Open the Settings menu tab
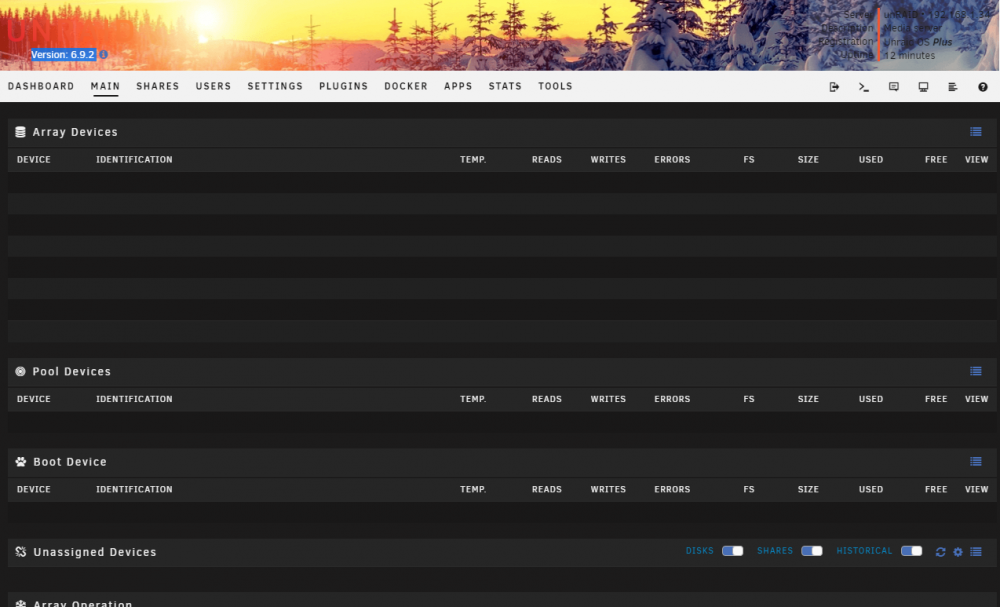1000x607 pixels. pos(275,86)
